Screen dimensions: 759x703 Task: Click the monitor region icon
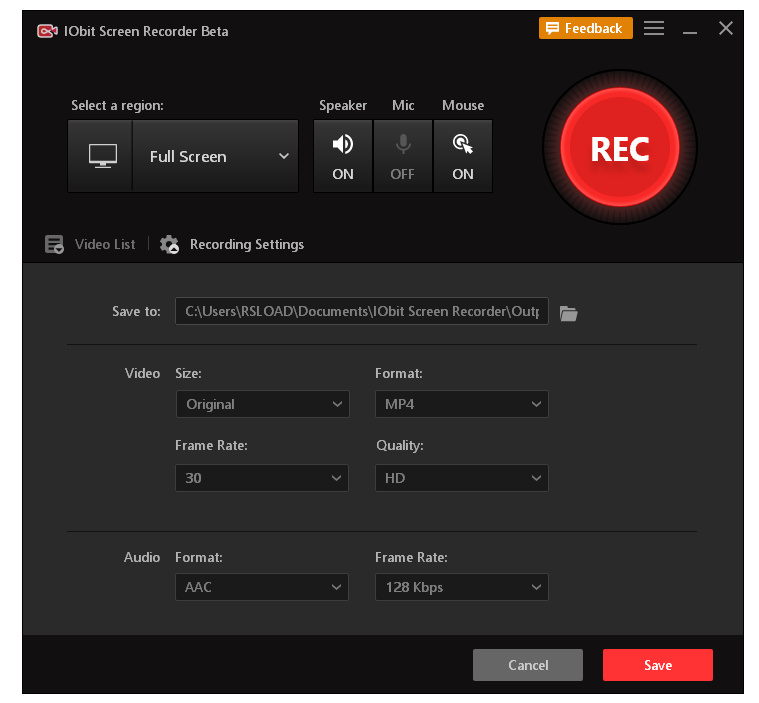pos(103,156)
